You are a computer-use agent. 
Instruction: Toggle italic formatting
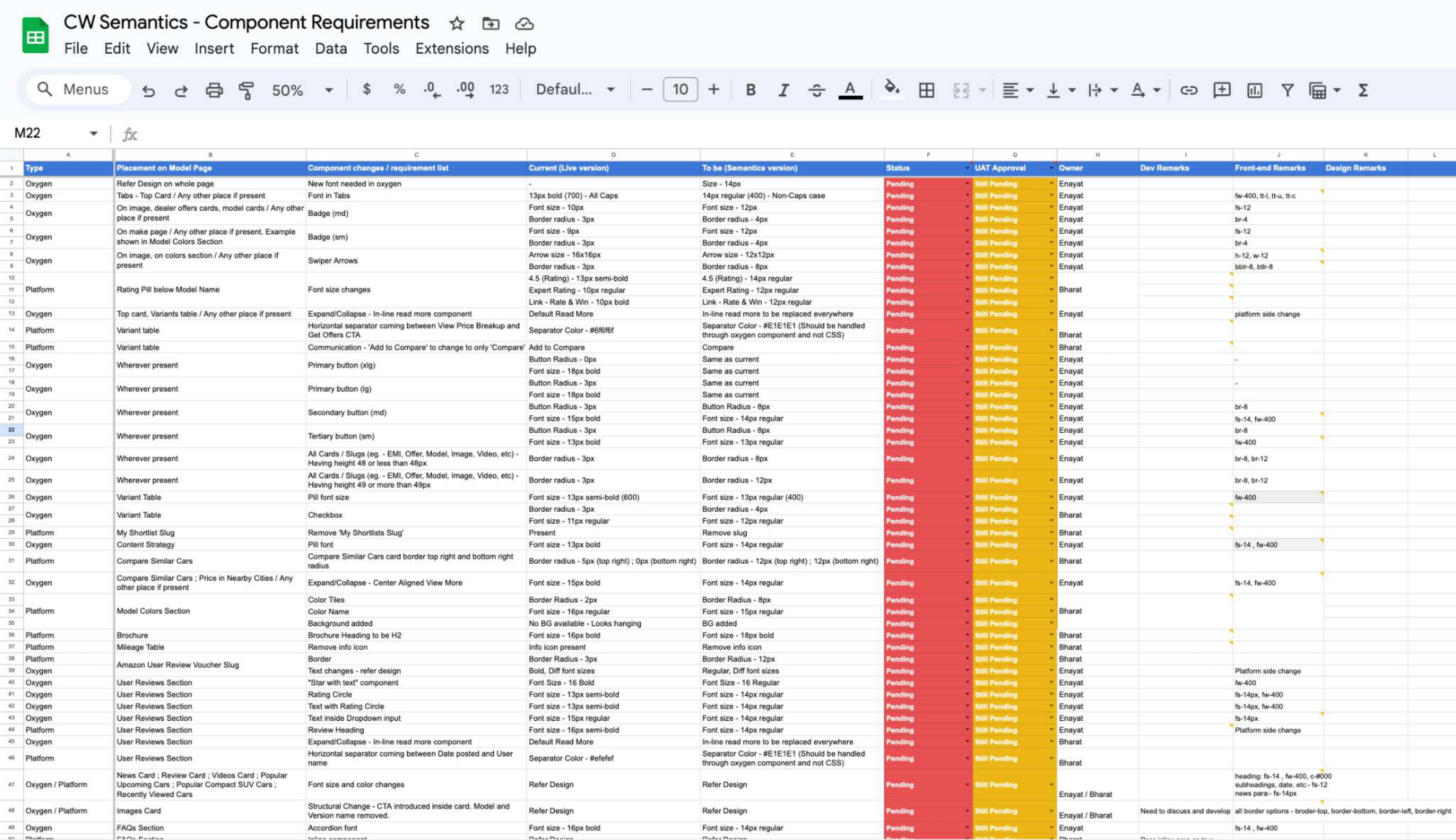[784, 90]
